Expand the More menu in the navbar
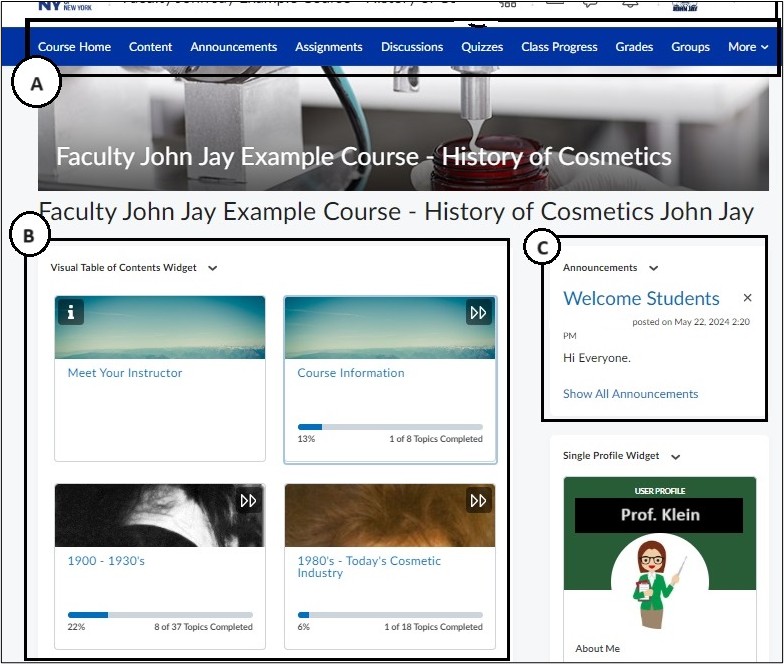The image size is (784, 664). (x=748, y=47)
